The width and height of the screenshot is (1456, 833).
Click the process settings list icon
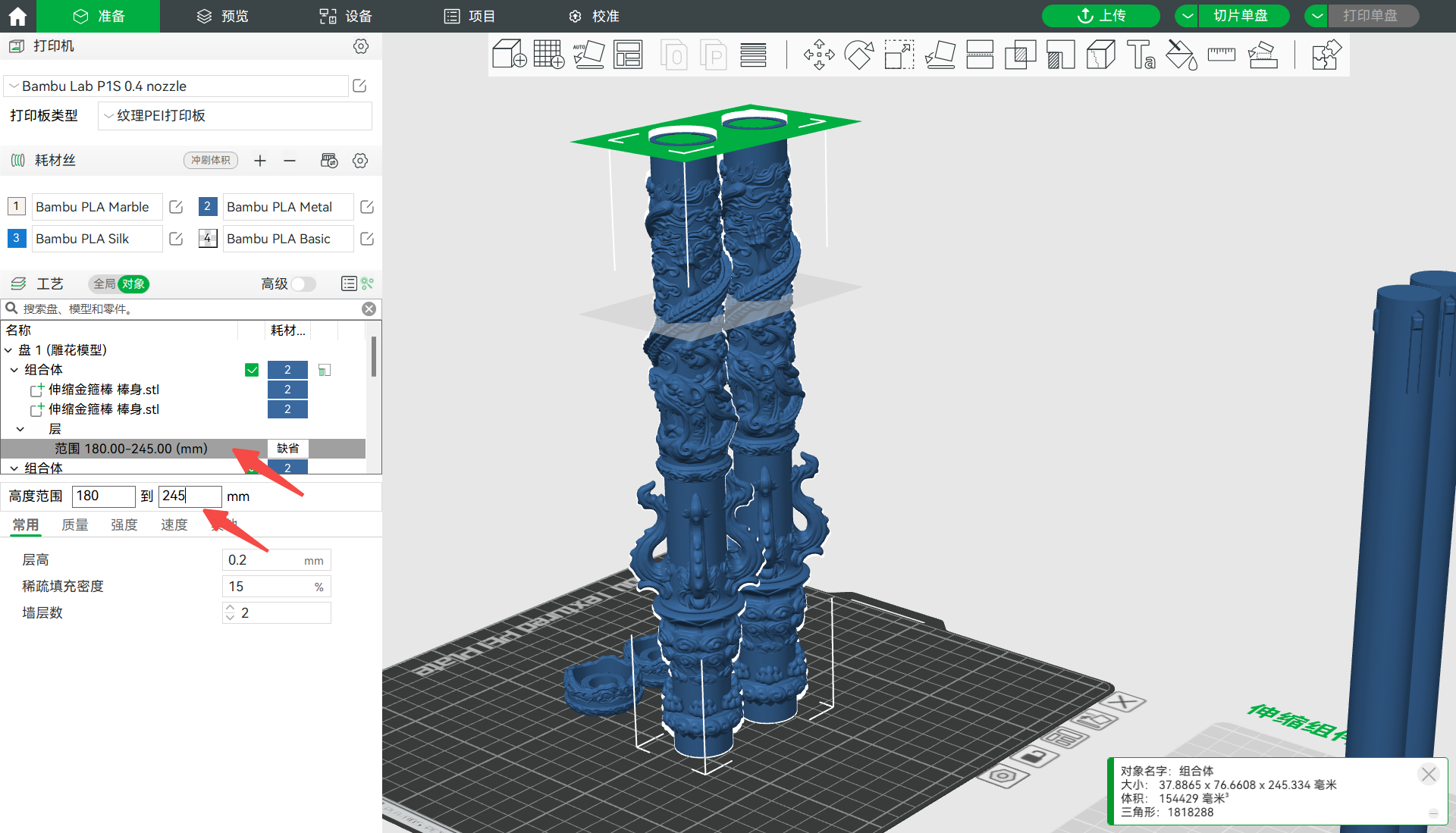click(349, 283)
